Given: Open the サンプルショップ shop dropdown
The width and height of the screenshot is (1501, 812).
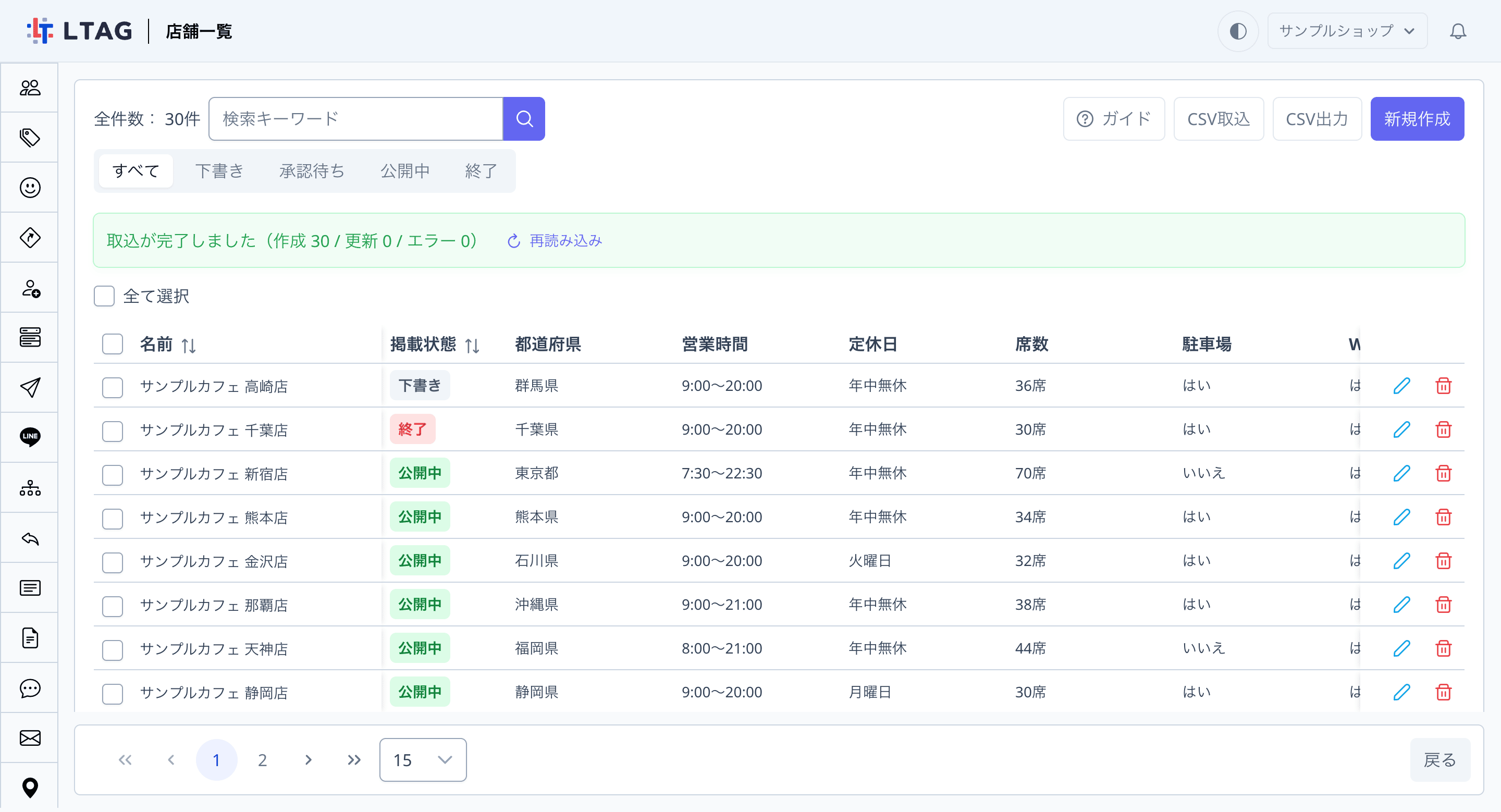Looking at the screenshot, I should pyautogui.click(x=1347, y=31).
